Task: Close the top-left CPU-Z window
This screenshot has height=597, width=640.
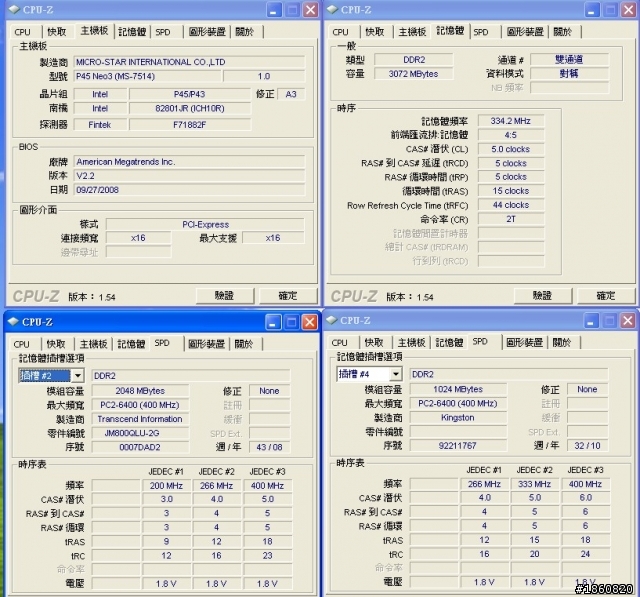Action: coord(311,10)
